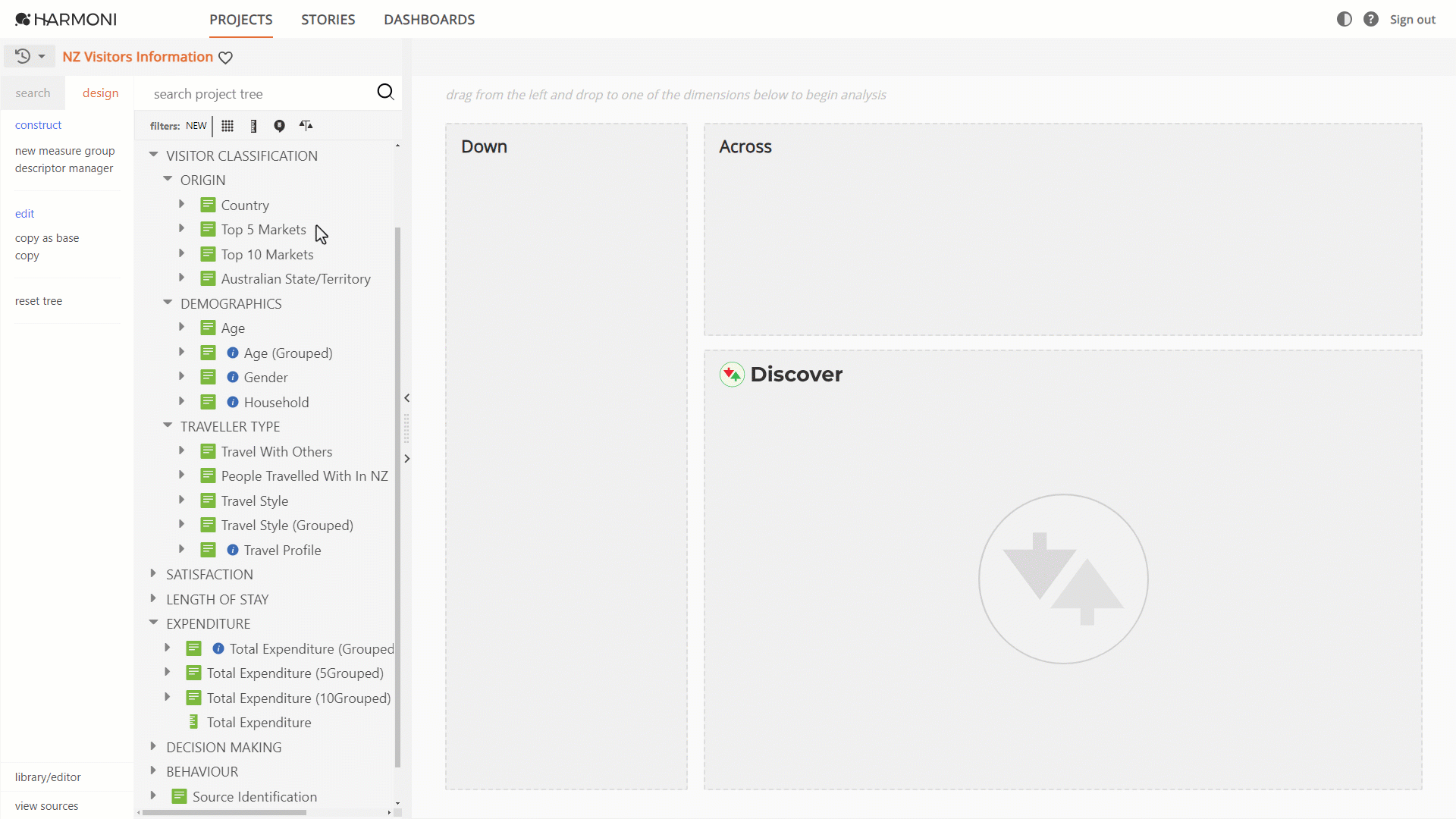Click the Travel Style green icon

coord(208,500)
